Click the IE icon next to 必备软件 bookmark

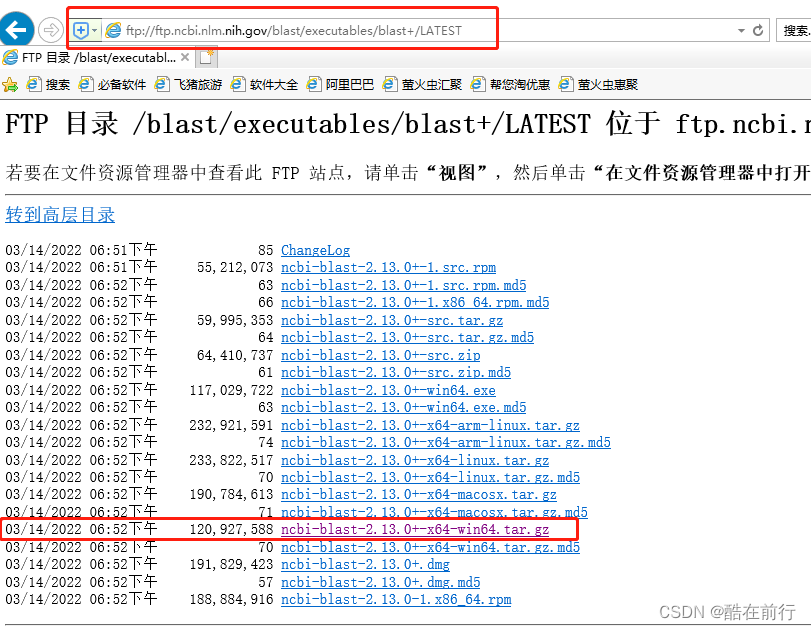coord(87,84)
